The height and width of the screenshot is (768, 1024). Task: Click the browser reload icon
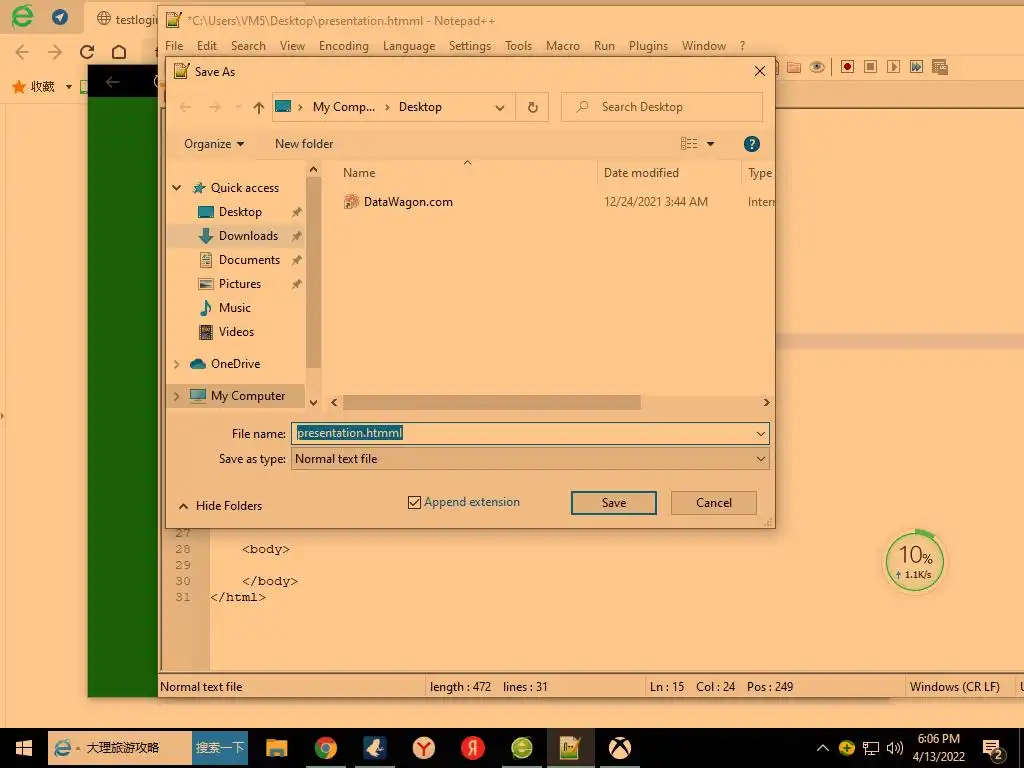[87, 52]
